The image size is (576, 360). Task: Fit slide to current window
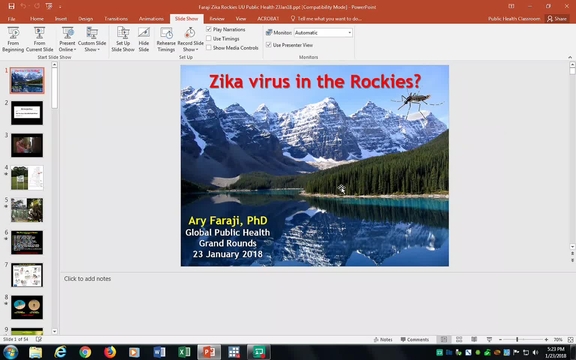coord(570,340)
